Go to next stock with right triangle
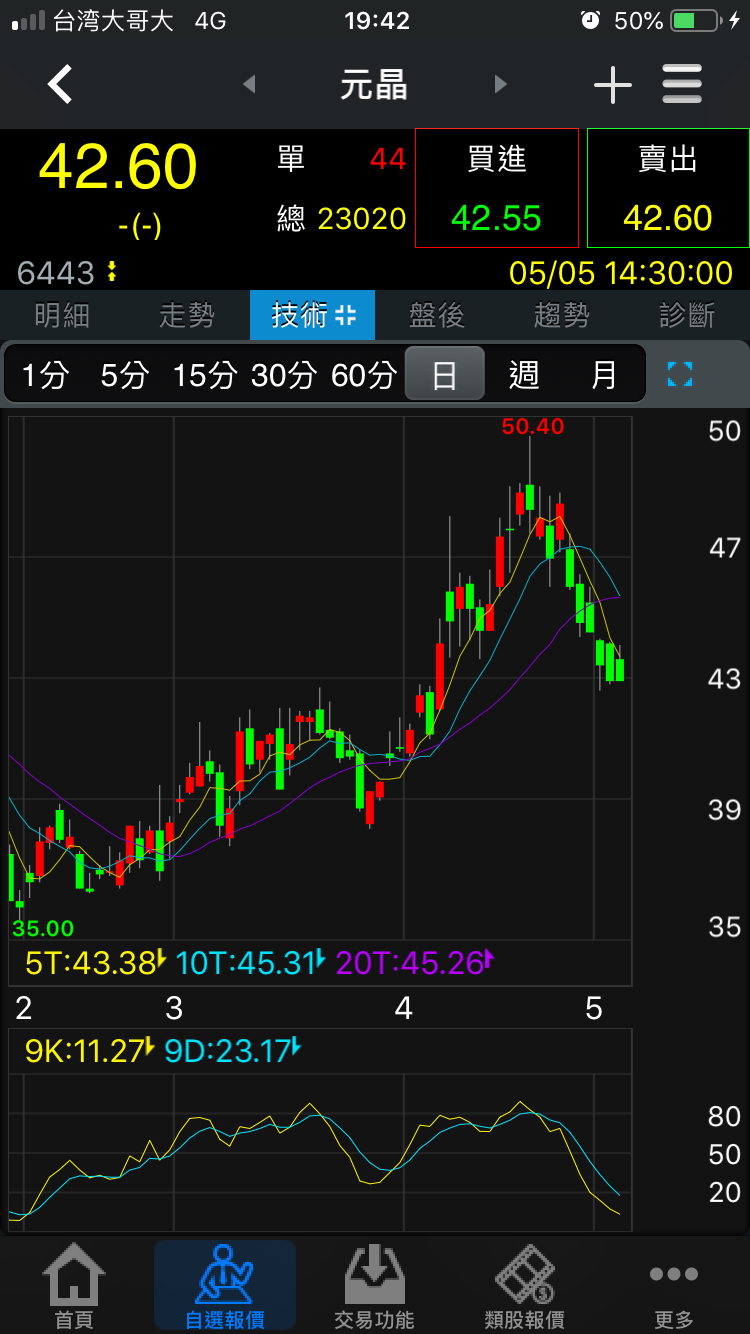Viewport: 750px width, 1334px height. (x=501, y=85)
